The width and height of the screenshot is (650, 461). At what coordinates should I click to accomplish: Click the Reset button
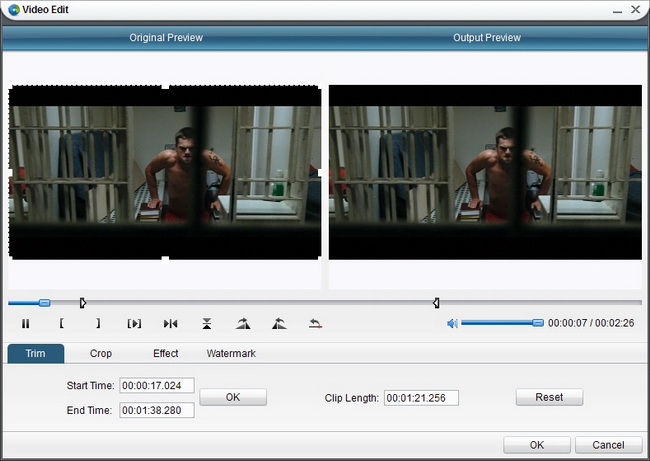tap(549, 397)
